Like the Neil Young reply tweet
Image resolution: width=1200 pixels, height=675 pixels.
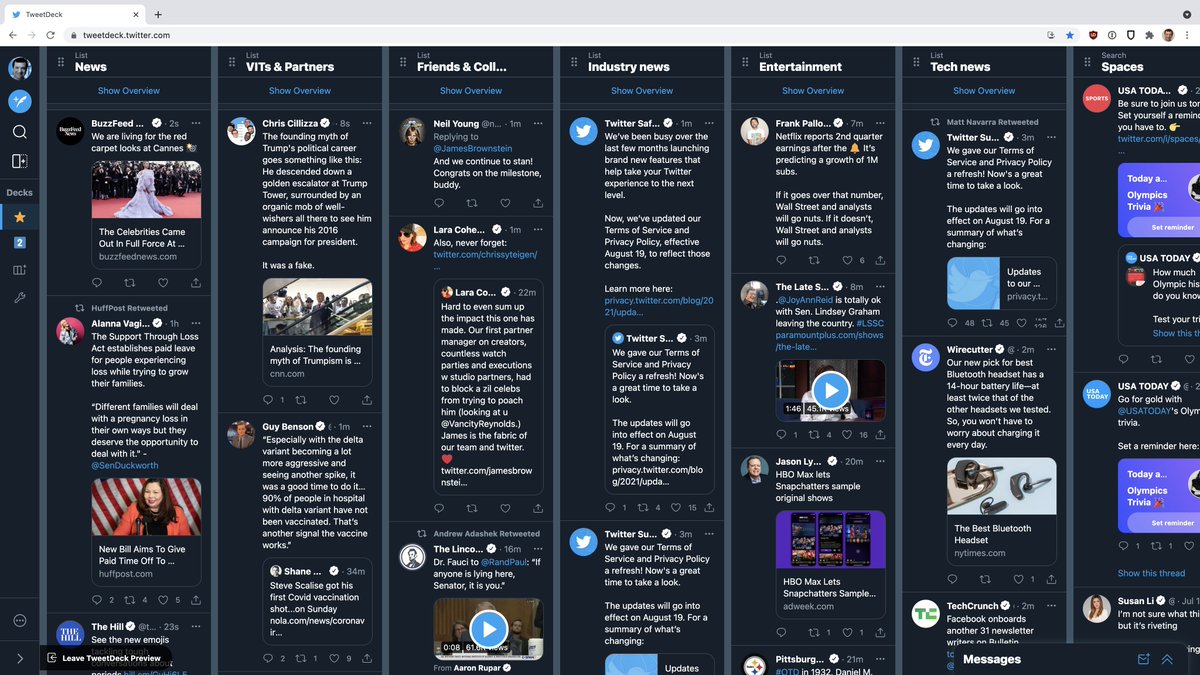coord(505,203)
